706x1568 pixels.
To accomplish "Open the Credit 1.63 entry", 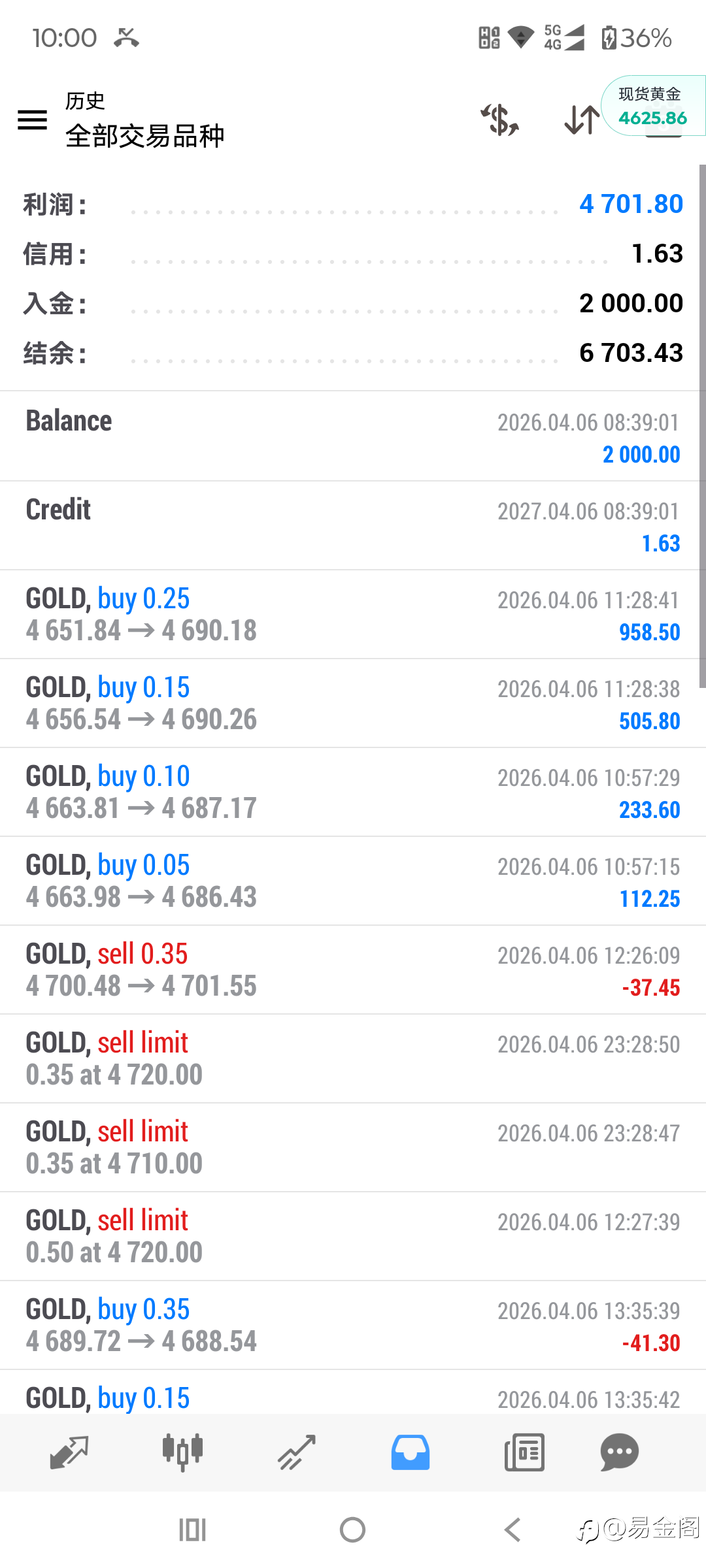I will pos(353,525).
